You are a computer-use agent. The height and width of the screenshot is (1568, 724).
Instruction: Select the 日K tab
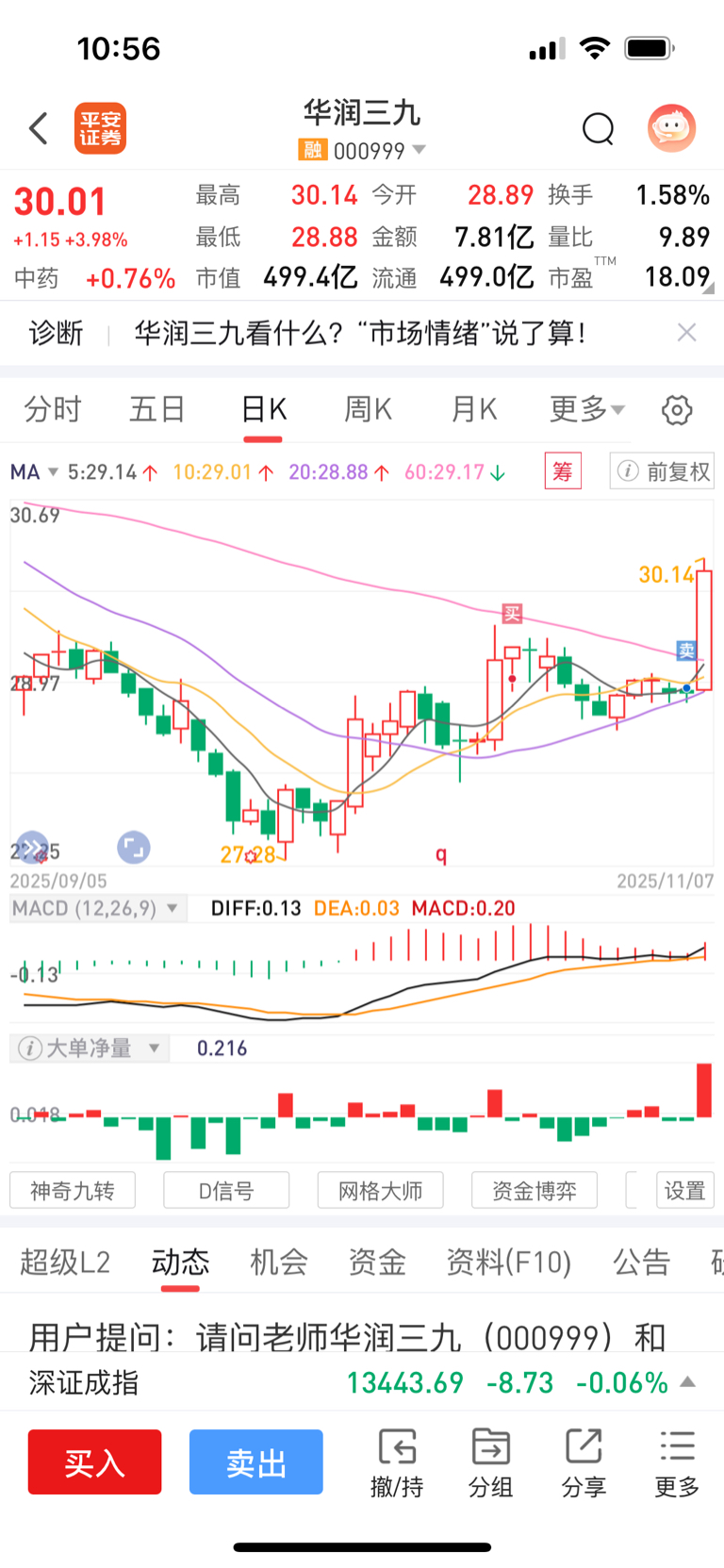click(x=263, y=409)
